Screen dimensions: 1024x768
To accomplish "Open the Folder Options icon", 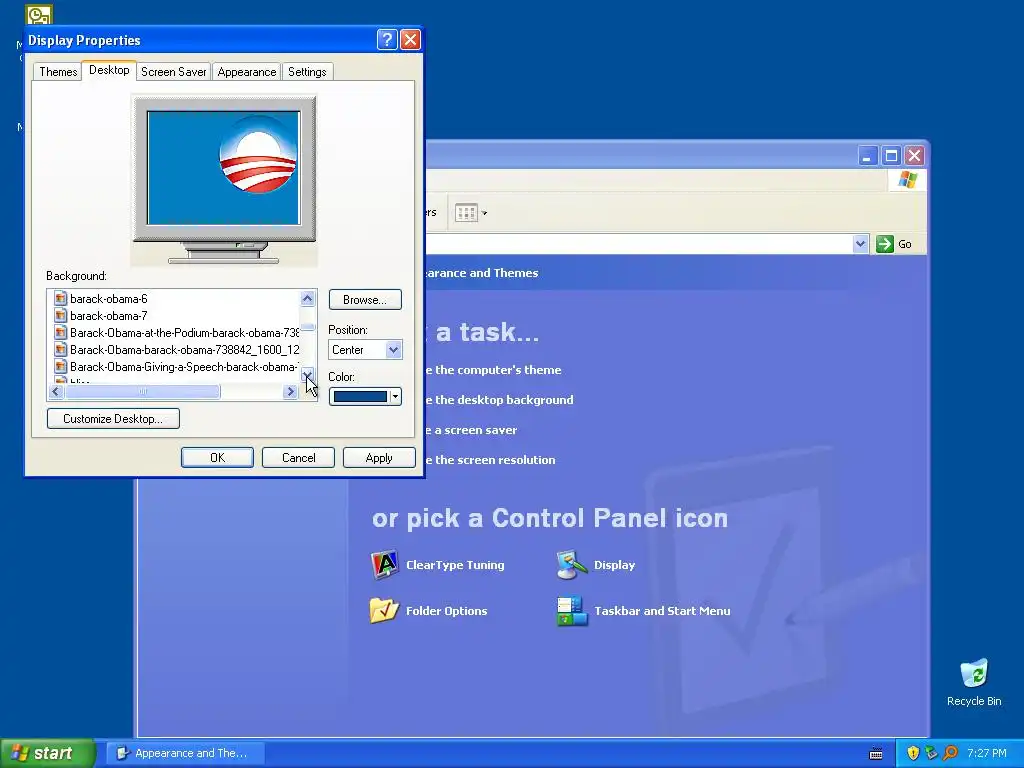I will click(x=384, y=611).
